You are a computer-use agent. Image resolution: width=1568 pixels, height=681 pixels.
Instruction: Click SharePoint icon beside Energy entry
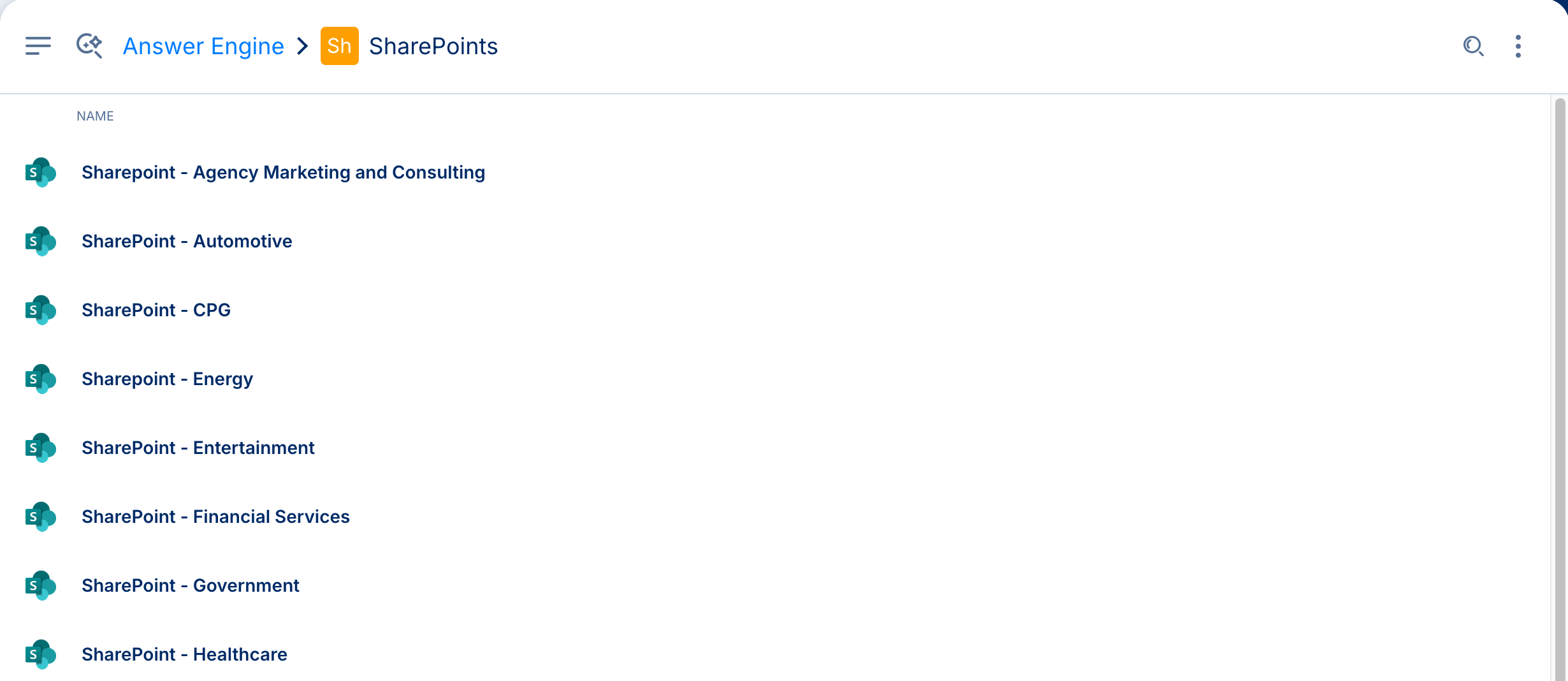coord(41,379)
